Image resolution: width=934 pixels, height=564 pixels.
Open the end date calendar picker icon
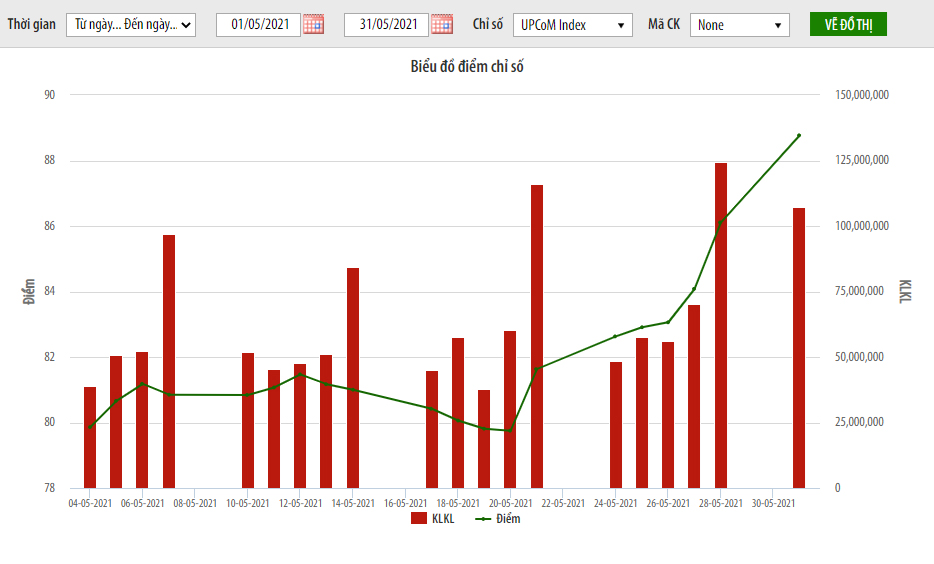tap(441, 25)
